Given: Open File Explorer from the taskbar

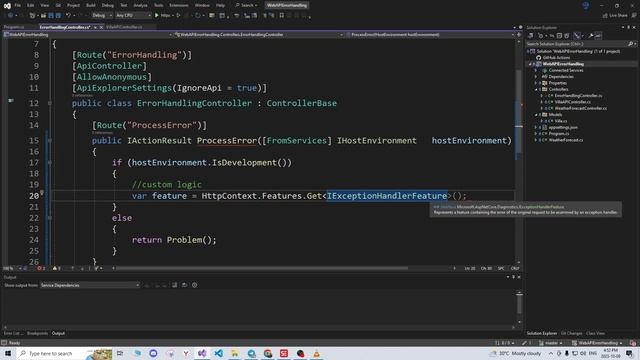Looking at the screenshot, I should (x=235, y=353).
